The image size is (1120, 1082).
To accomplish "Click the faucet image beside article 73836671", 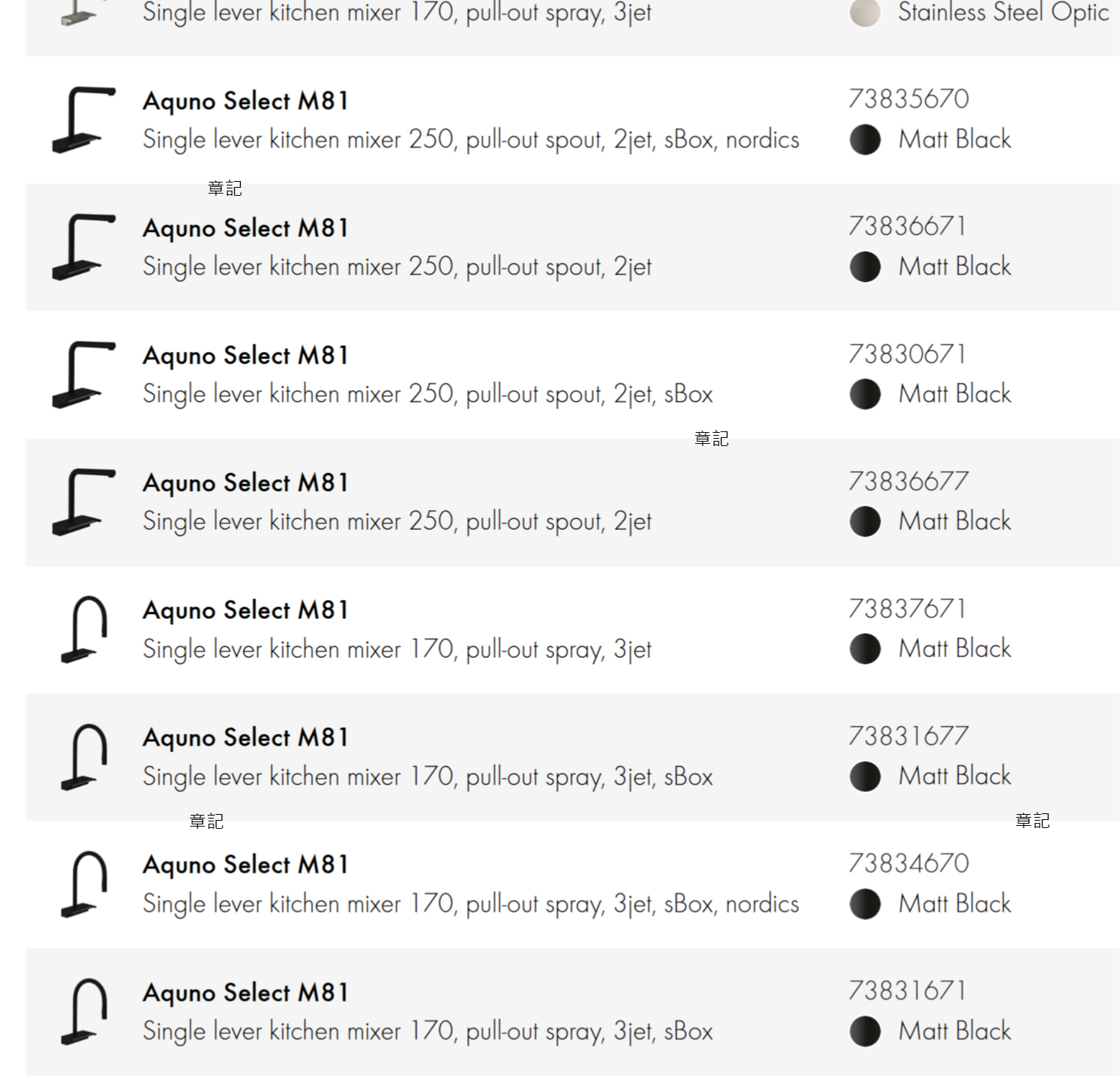I will pos(82,247).
